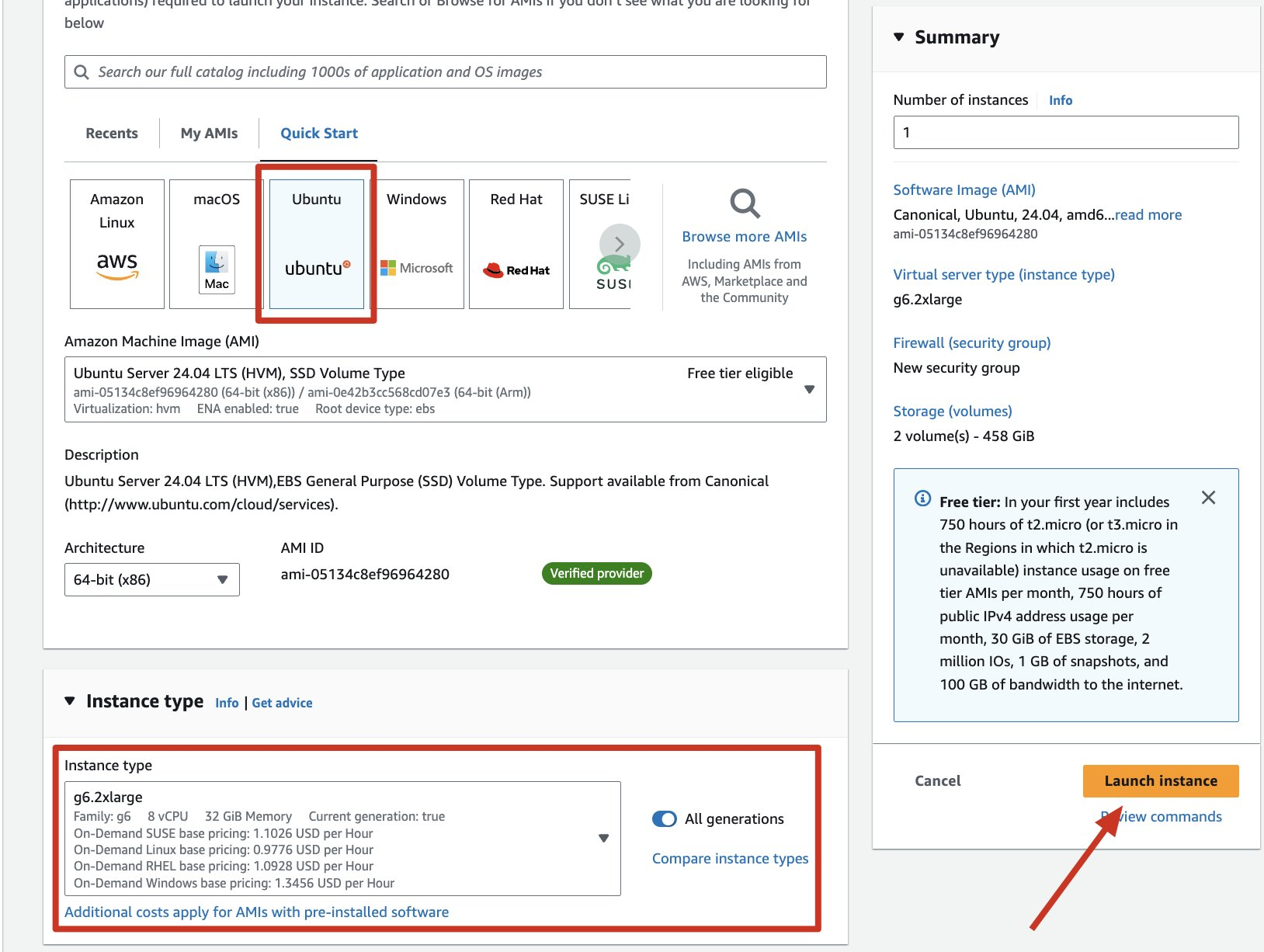Open Additional costs apply for AMIs link

coord(257,912)
